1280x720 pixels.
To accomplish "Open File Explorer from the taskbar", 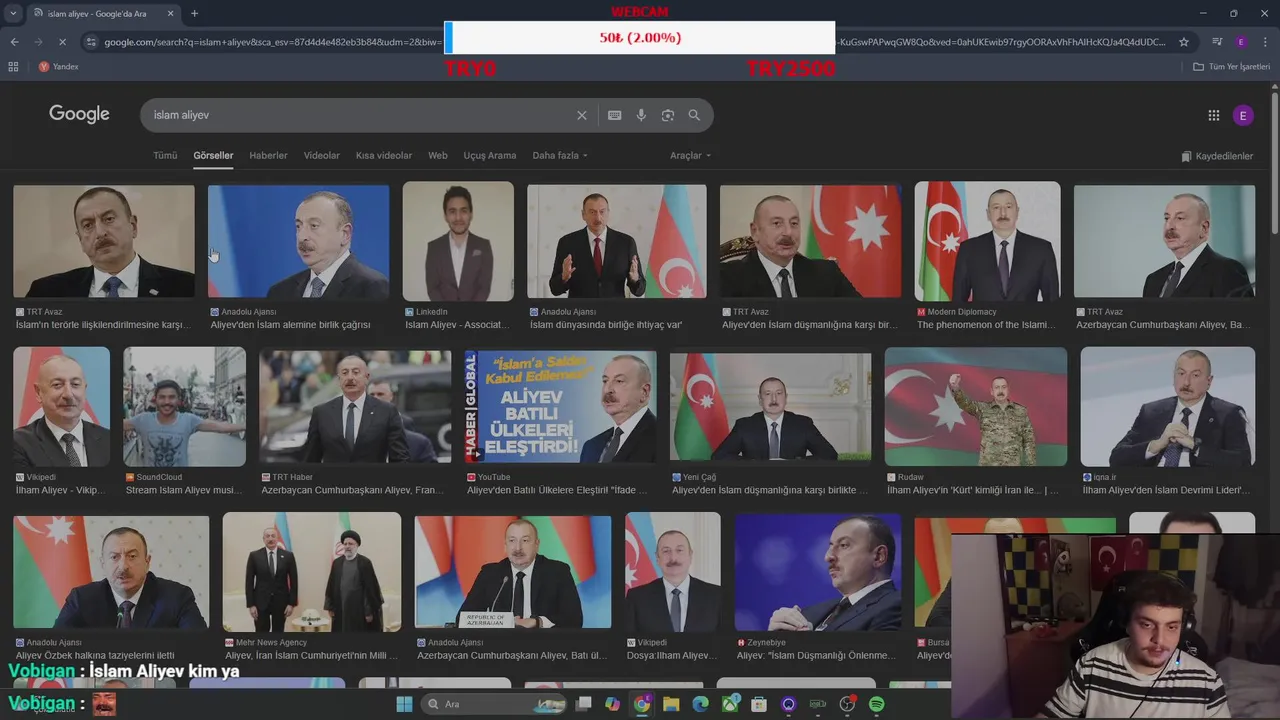I will click(x=671, y=704).
